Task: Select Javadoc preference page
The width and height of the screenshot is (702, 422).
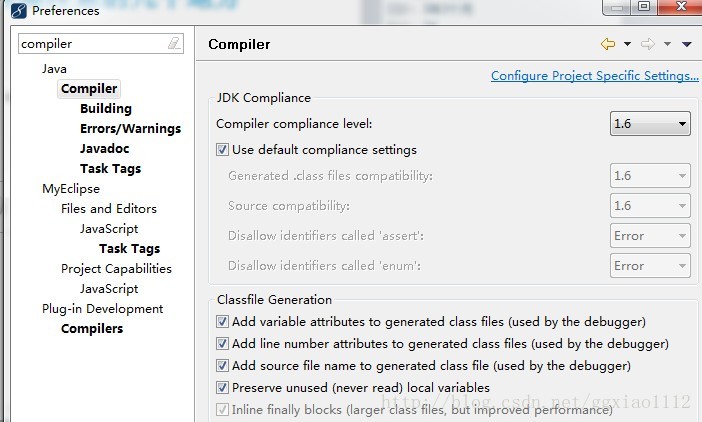Action: [104, 149]
